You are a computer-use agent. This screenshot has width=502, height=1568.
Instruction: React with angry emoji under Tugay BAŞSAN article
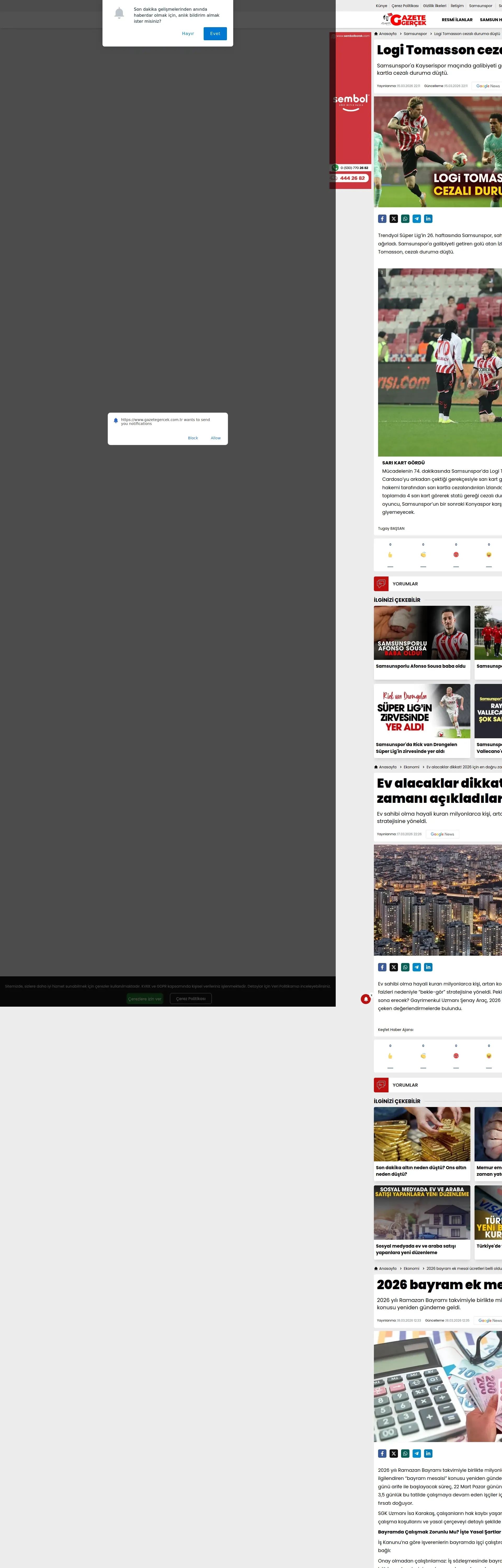(x=456, y=555)
